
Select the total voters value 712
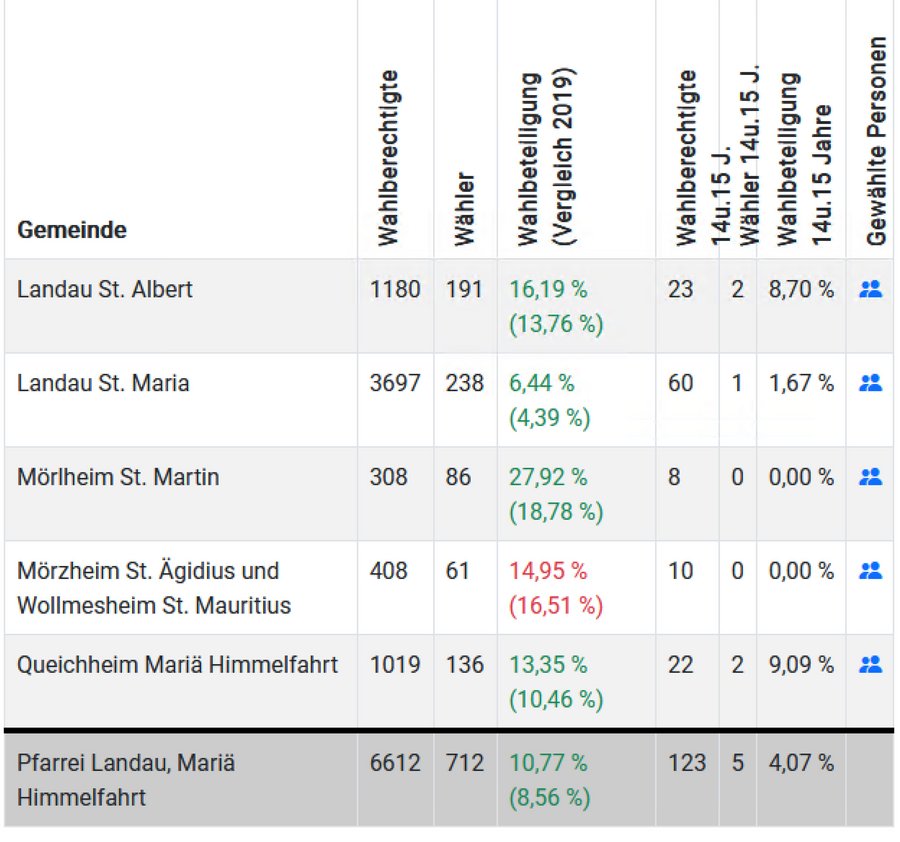tap(465, 763)
